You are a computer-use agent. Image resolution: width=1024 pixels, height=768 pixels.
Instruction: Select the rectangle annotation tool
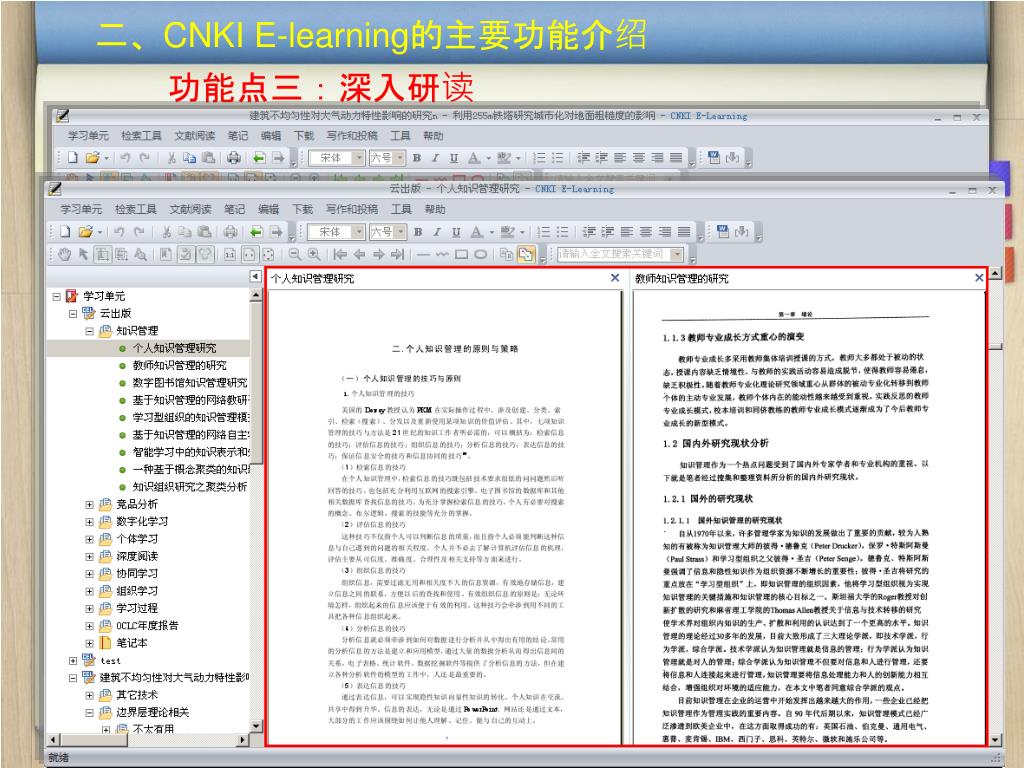pos(462,254)
